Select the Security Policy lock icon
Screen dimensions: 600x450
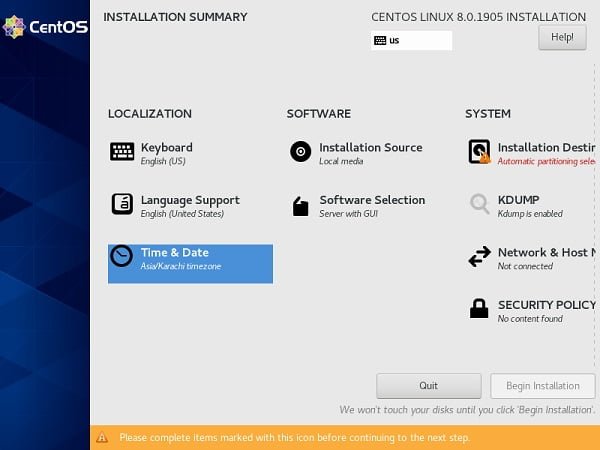click(x=479, y=308)
